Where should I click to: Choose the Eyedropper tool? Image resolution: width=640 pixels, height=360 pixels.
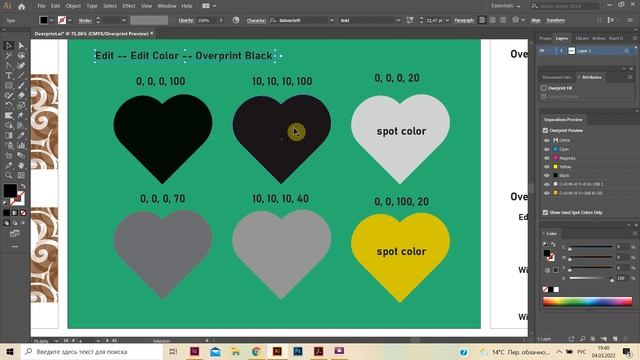coord(21,135)
